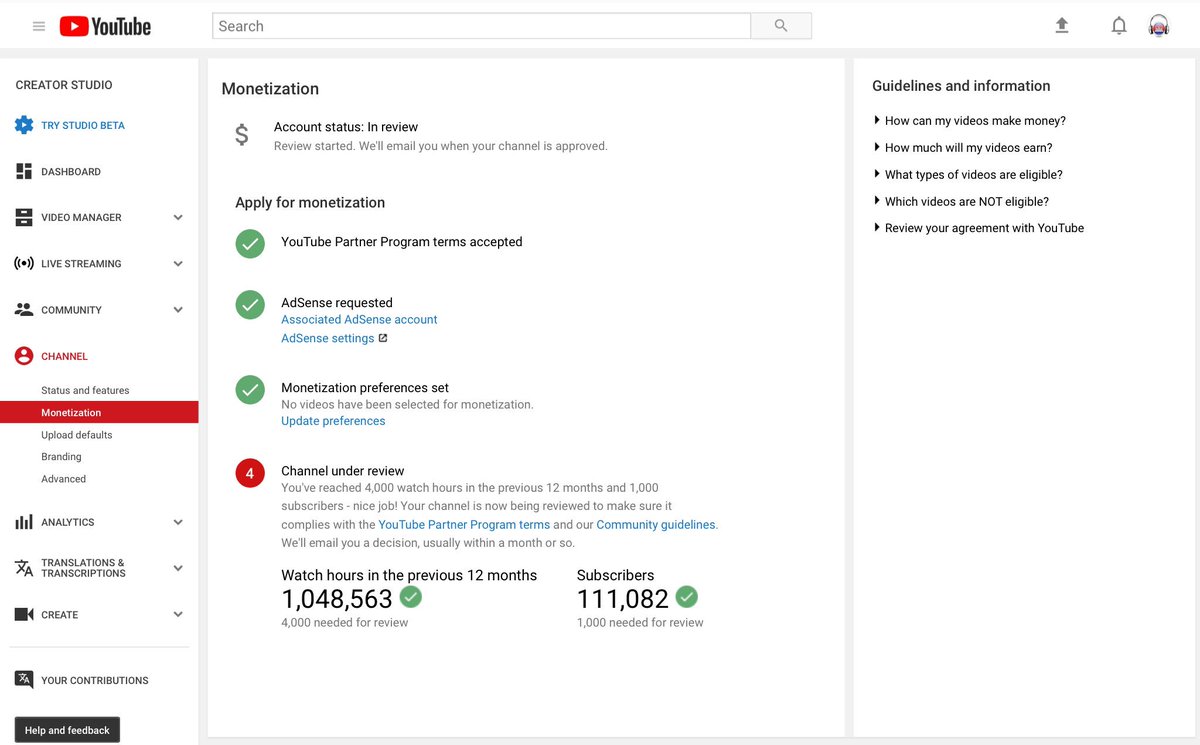This screenshot has width=1200, height=745.
Task: Open TRY STUDIO BETA link
Action: (83, 126)
